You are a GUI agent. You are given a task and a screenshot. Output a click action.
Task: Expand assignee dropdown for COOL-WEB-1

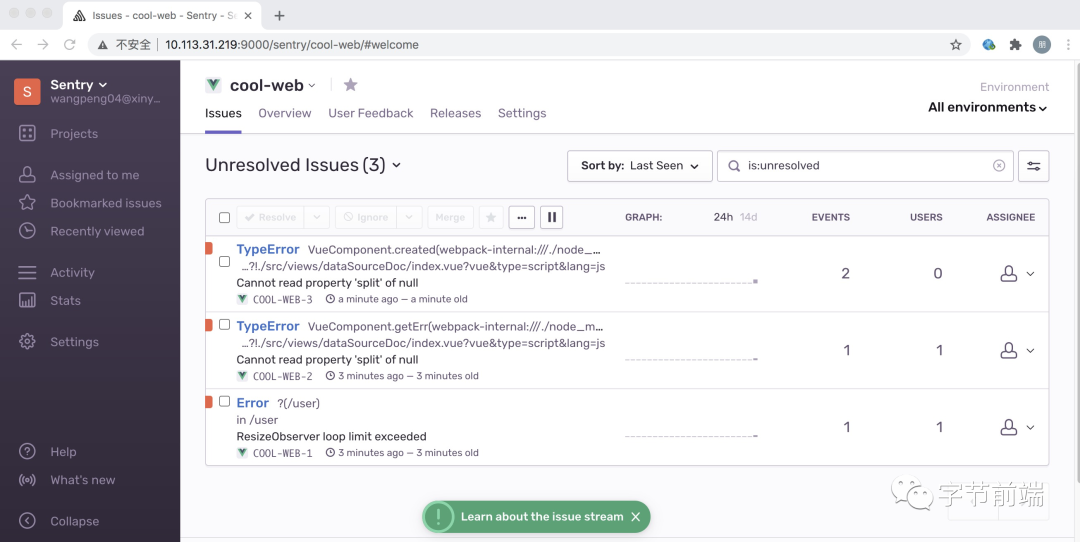point(1030,428)
